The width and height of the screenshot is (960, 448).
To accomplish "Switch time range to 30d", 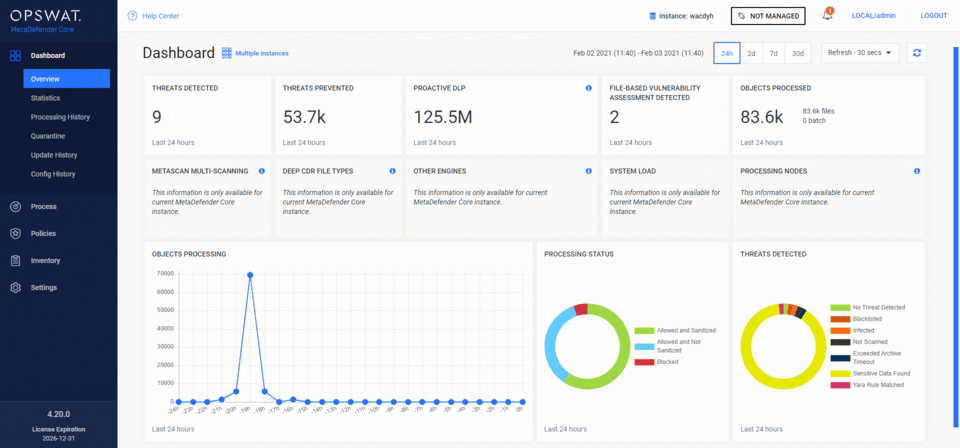I will click(x=798, y=53).
